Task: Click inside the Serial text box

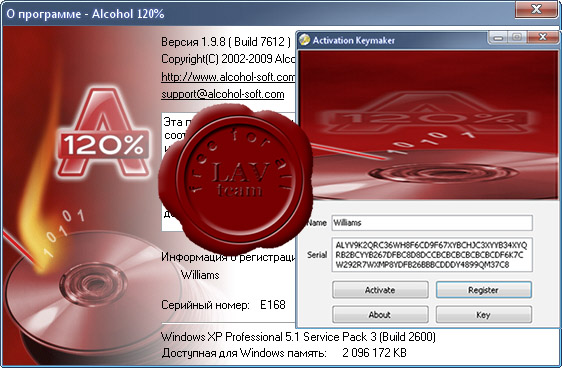Action: click(x=432, y=255)
